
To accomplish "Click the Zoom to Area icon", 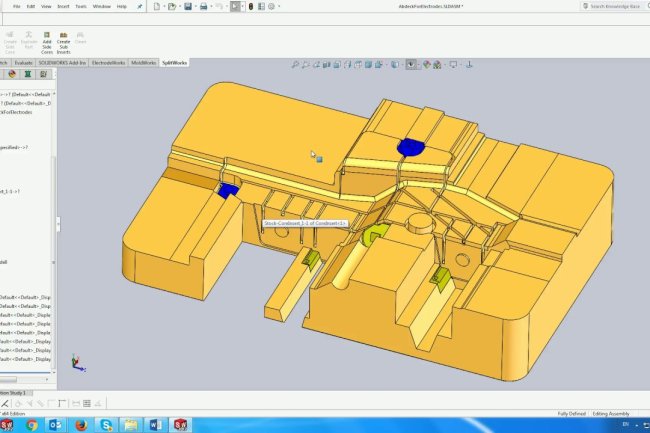I will [x=306, y=65].
